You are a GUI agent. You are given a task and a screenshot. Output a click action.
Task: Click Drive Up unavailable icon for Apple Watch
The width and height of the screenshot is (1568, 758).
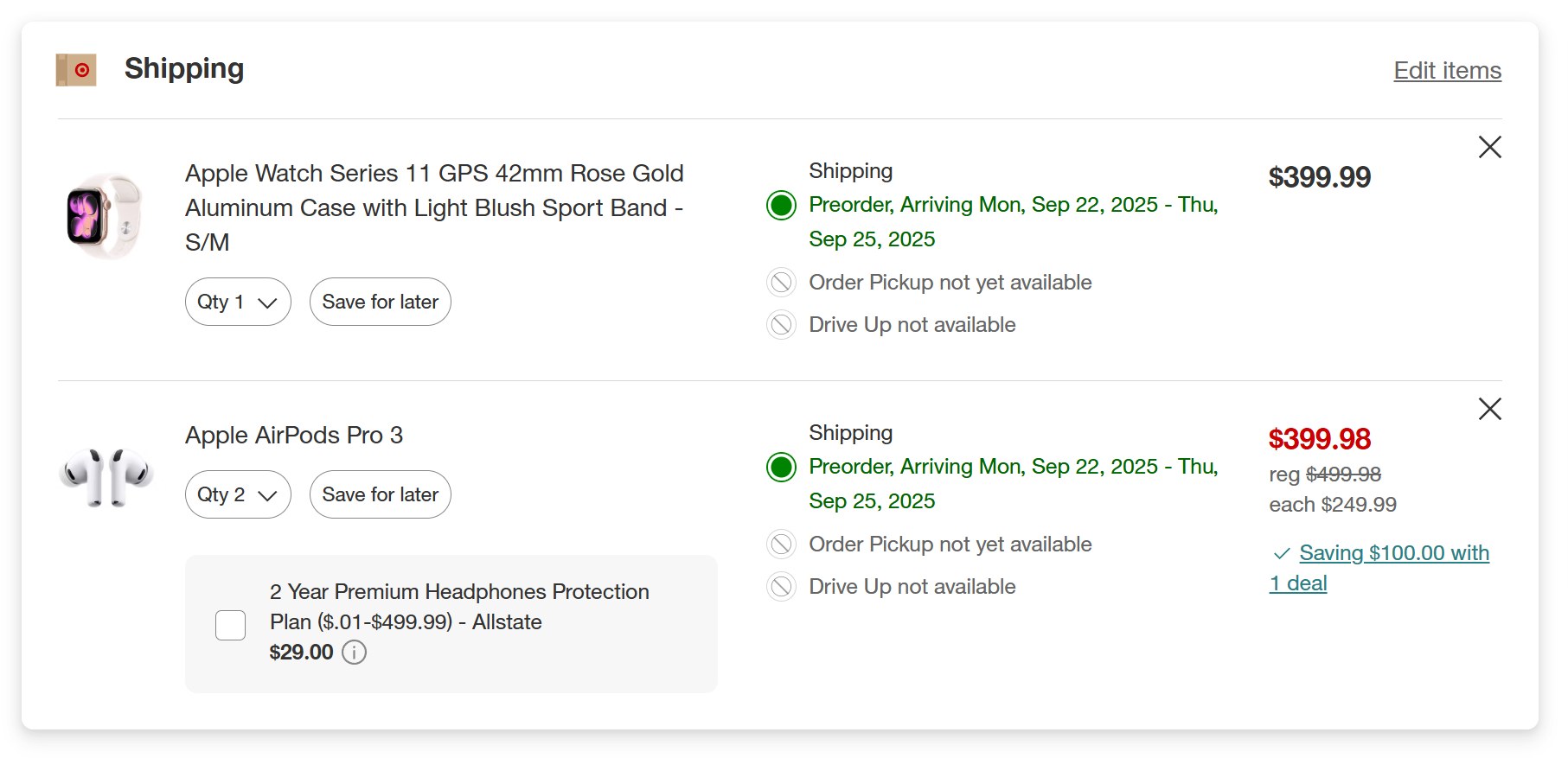[781, 325]
